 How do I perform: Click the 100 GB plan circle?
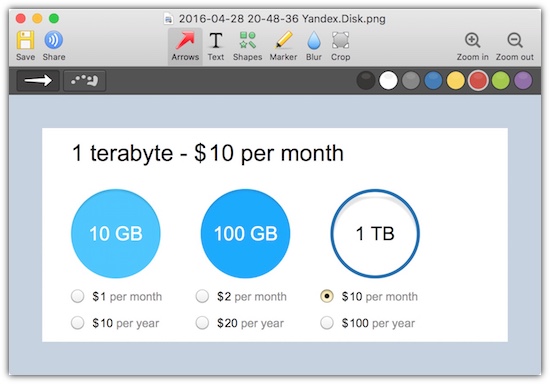(x=246, y=234)
